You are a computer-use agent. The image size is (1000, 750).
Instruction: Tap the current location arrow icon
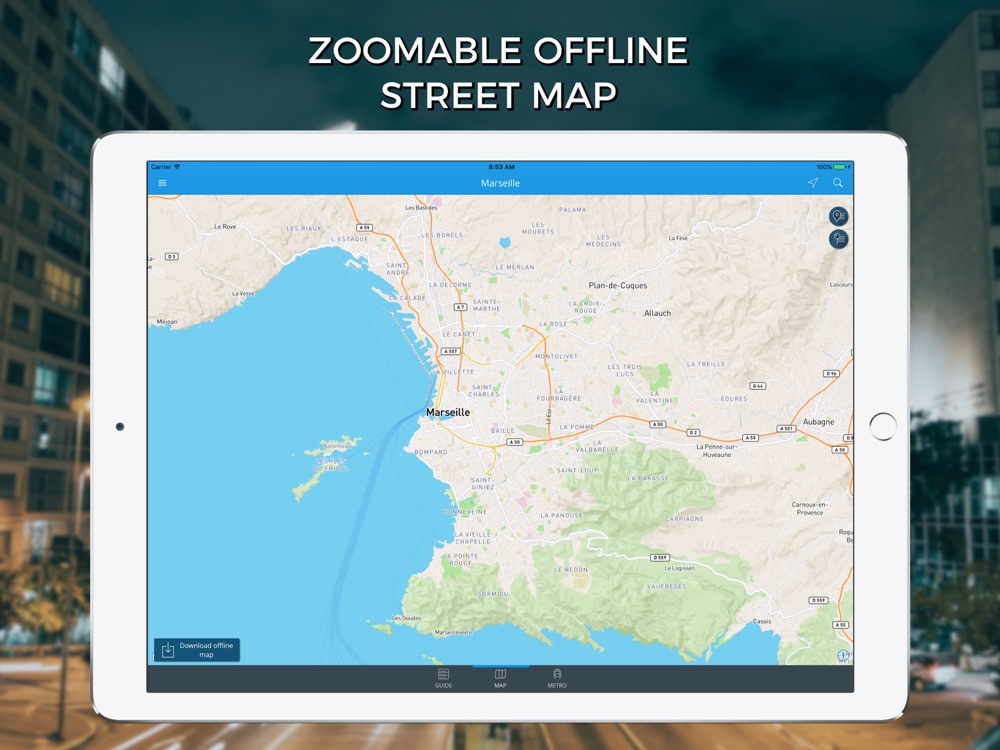(812, 183)
